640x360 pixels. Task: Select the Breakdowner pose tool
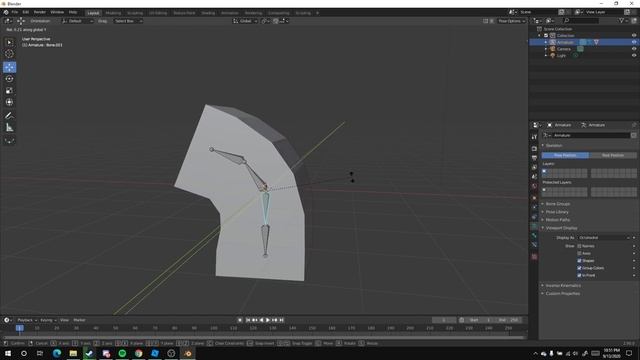9,141
